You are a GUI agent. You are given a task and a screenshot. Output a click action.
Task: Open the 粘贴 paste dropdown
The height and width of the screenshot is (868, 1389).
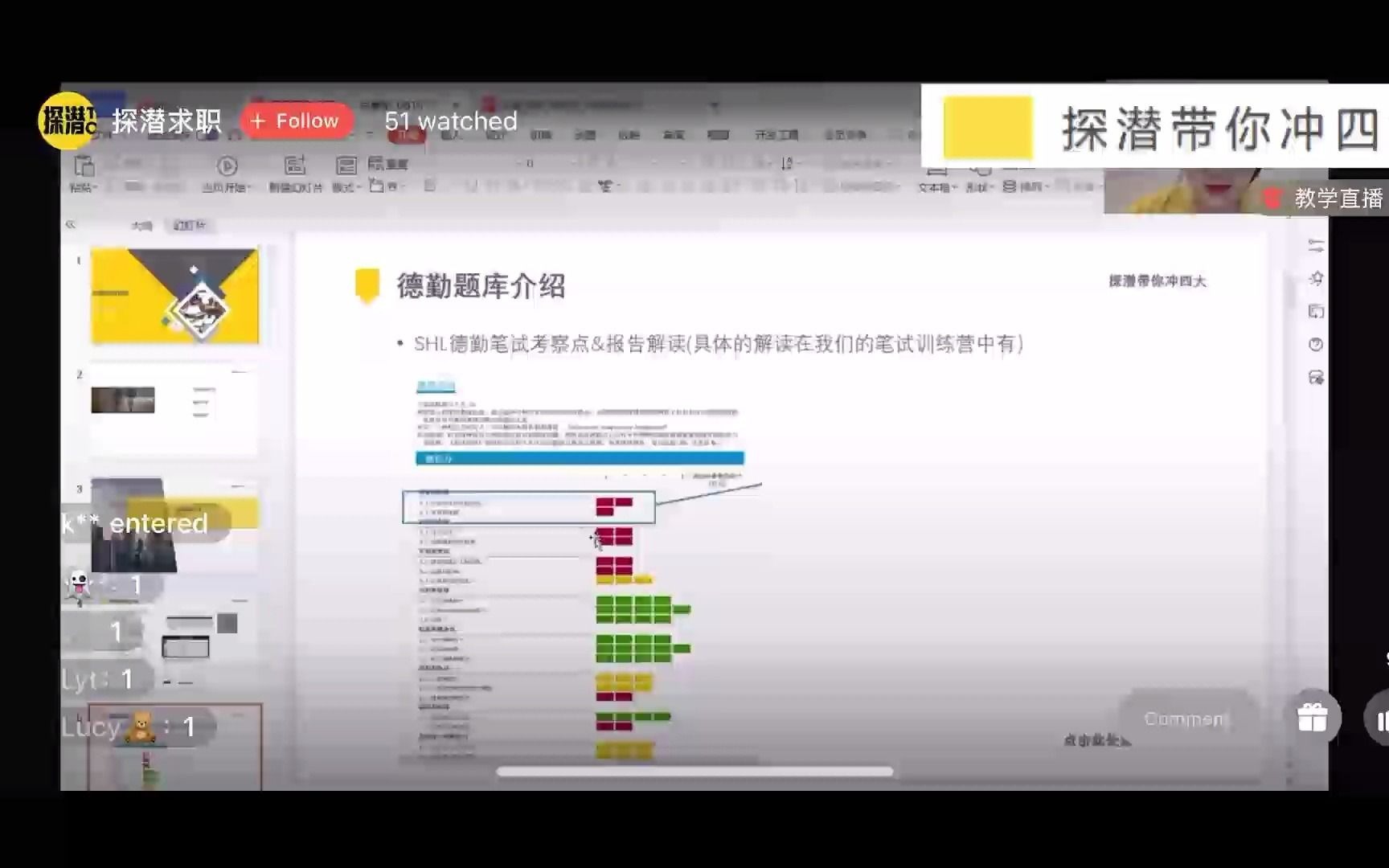84,188
